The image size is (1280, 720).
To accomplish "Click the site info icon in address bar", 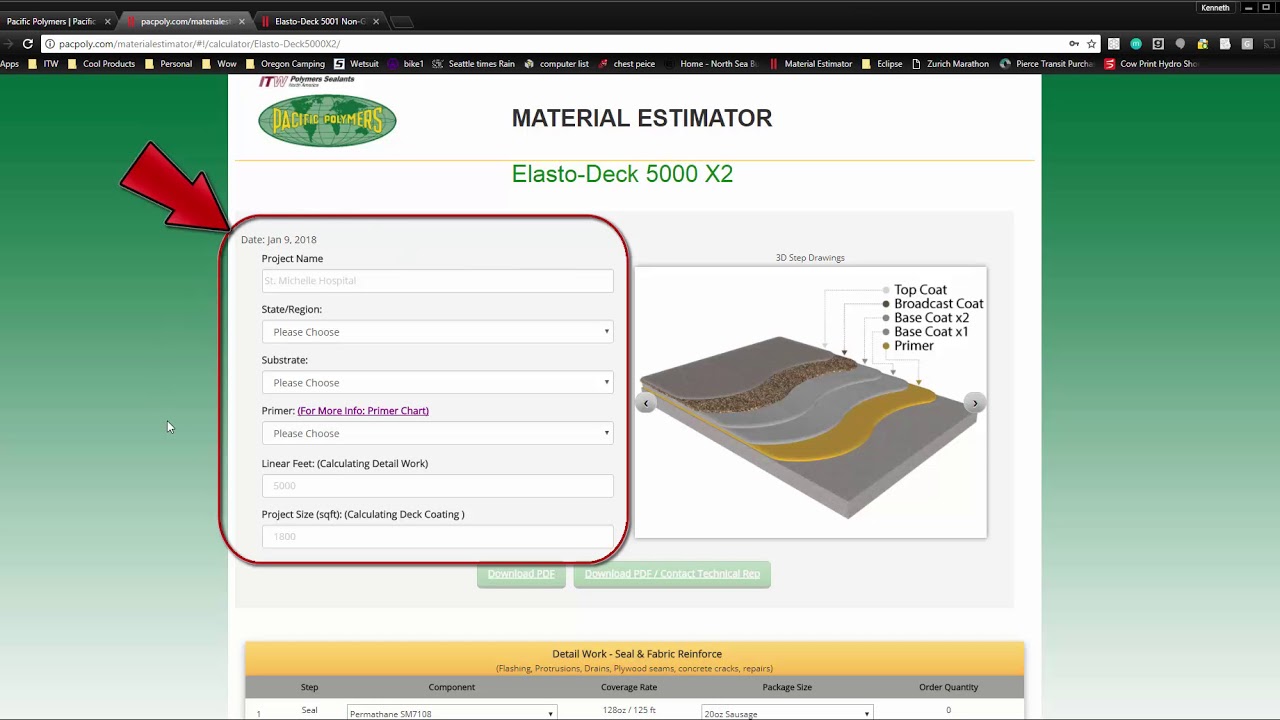I will coord(49,44).
